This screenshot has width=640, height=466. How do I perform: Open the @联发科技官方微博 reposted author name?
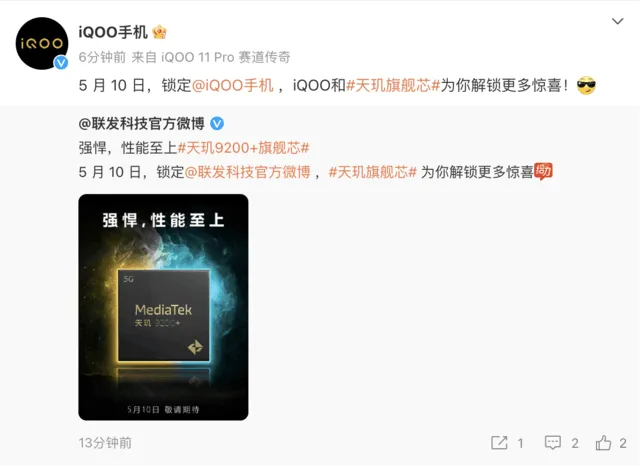click(x=142, y=123)
